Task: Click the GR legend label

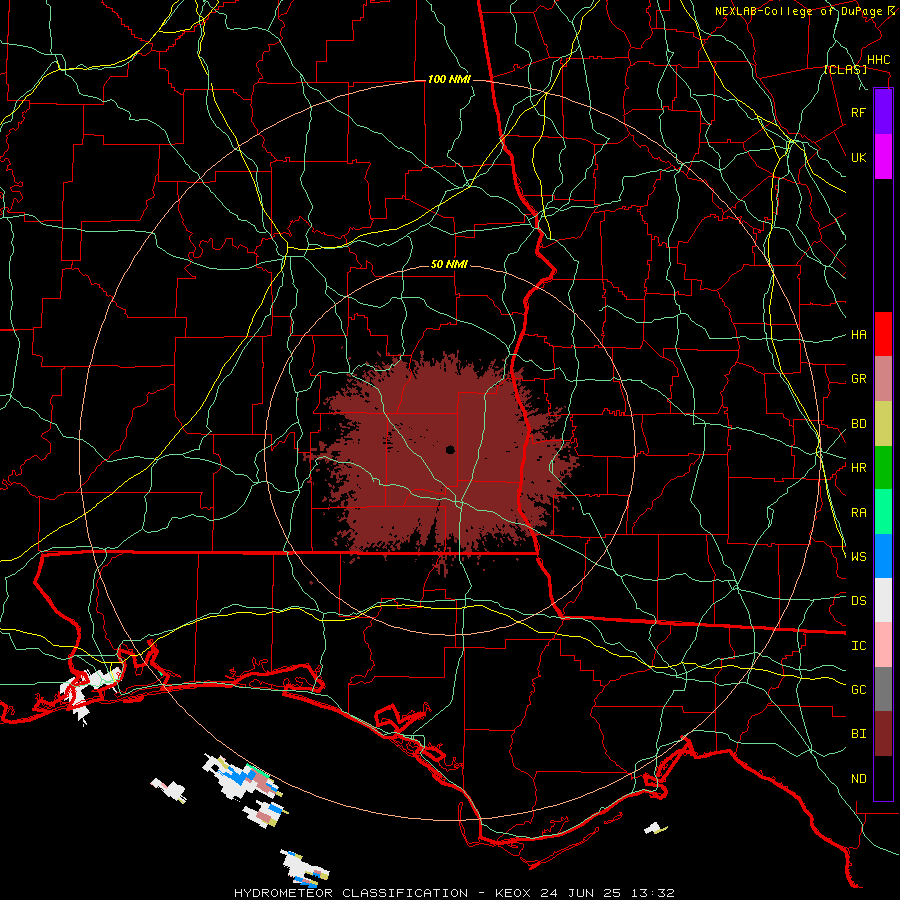Action: tap(858, 379)
